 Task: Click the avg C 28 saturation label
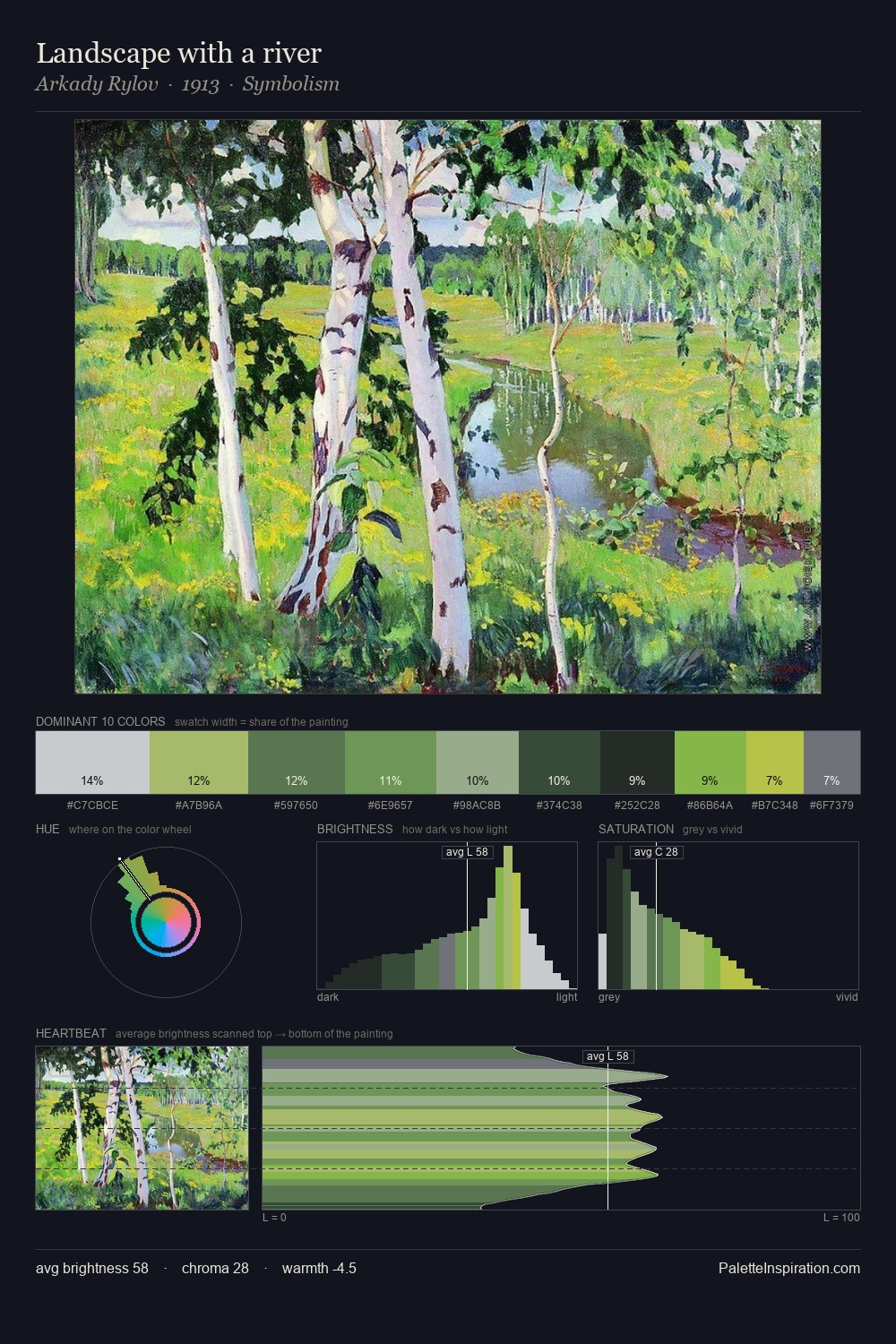(x=656, y=852)
